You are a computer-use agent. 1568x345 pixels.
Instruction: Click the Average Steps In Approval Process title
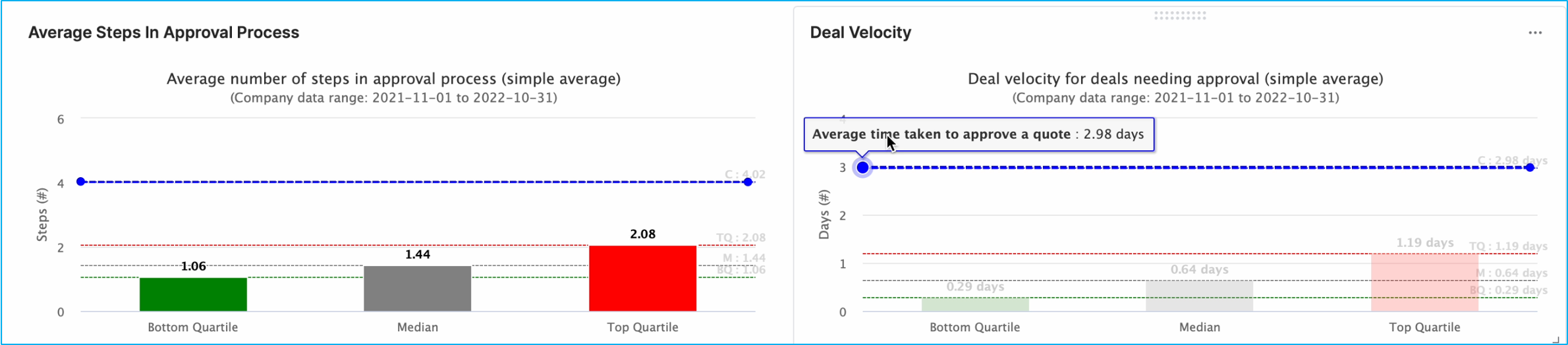pos(163,33)
